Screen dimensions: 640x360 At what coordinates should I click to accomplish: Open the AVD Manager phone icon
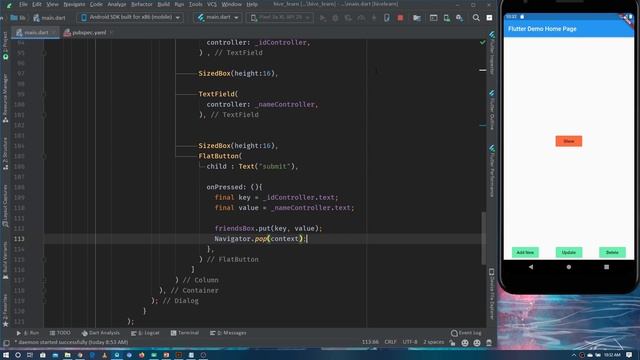447,18
